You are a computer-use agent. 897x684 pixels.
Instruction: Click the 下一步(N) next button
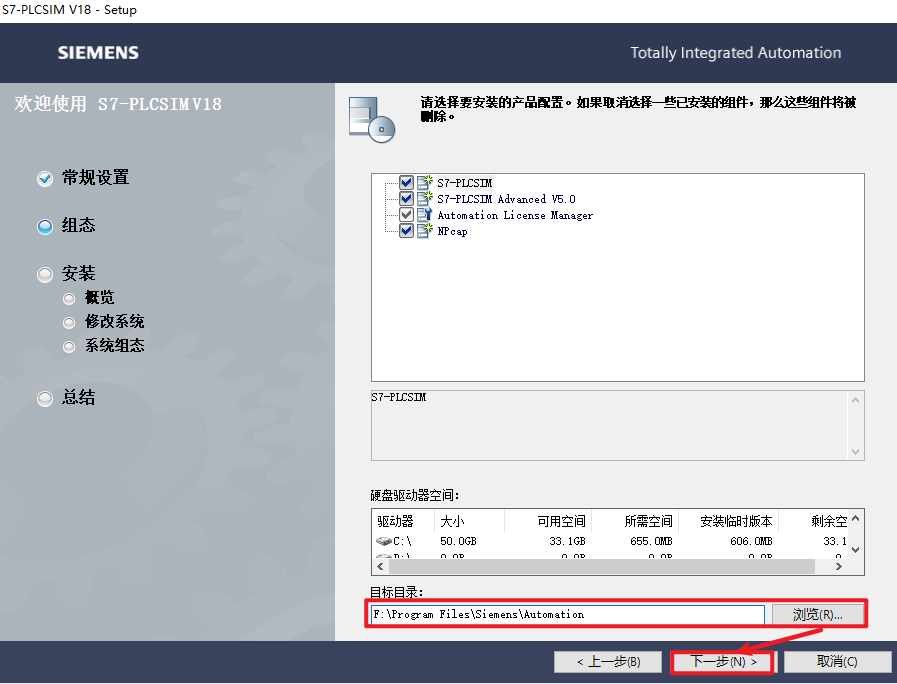(x=723, y=662)
